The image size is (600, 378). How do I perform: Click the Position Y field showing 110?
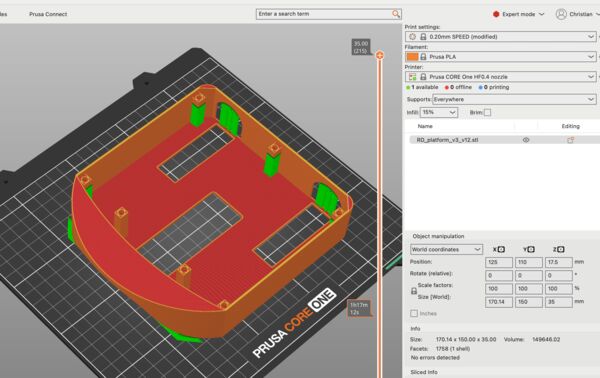pos(529,262)
